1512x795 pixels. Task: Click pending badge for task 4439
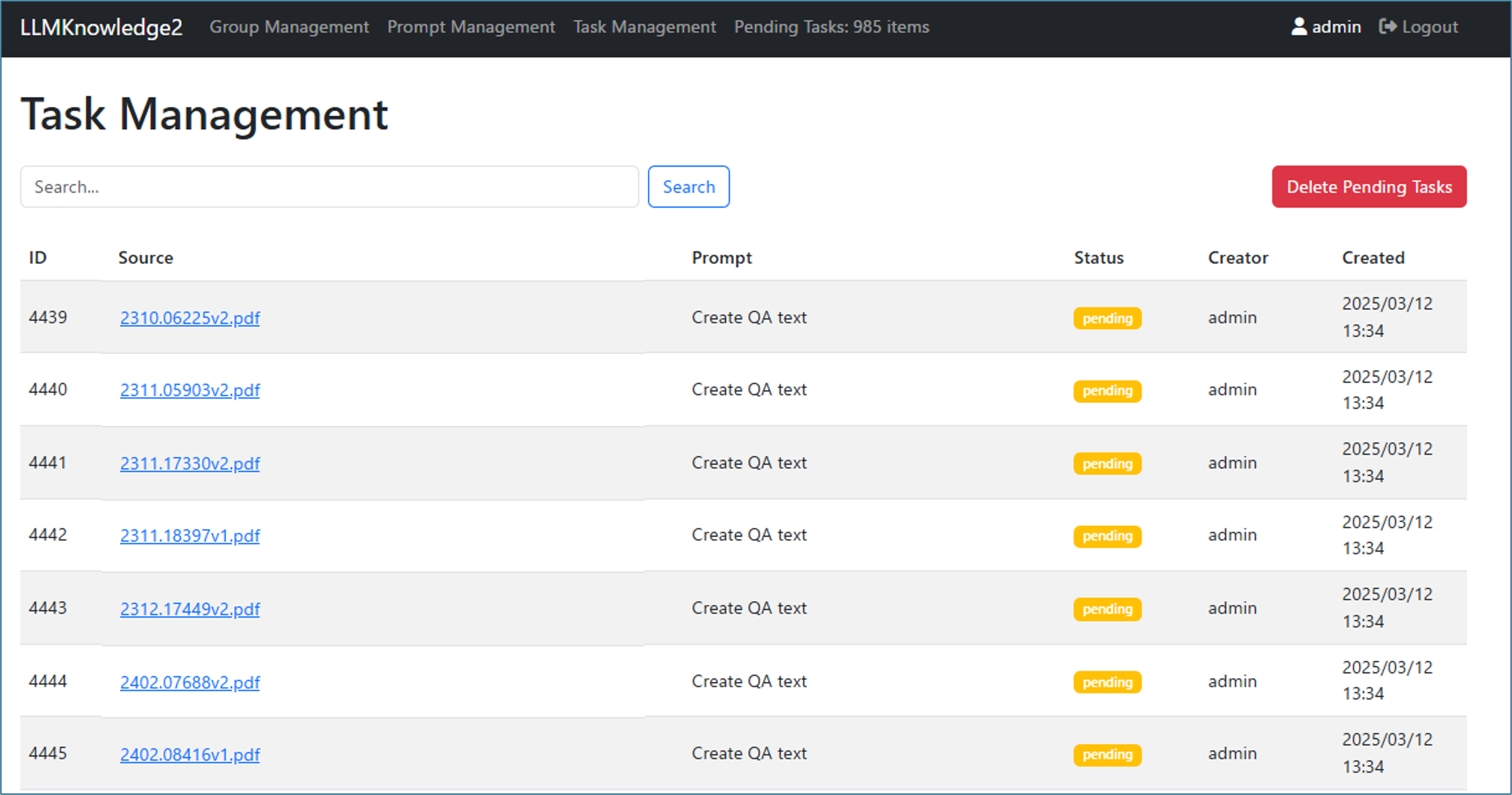tap(1107, 318)
